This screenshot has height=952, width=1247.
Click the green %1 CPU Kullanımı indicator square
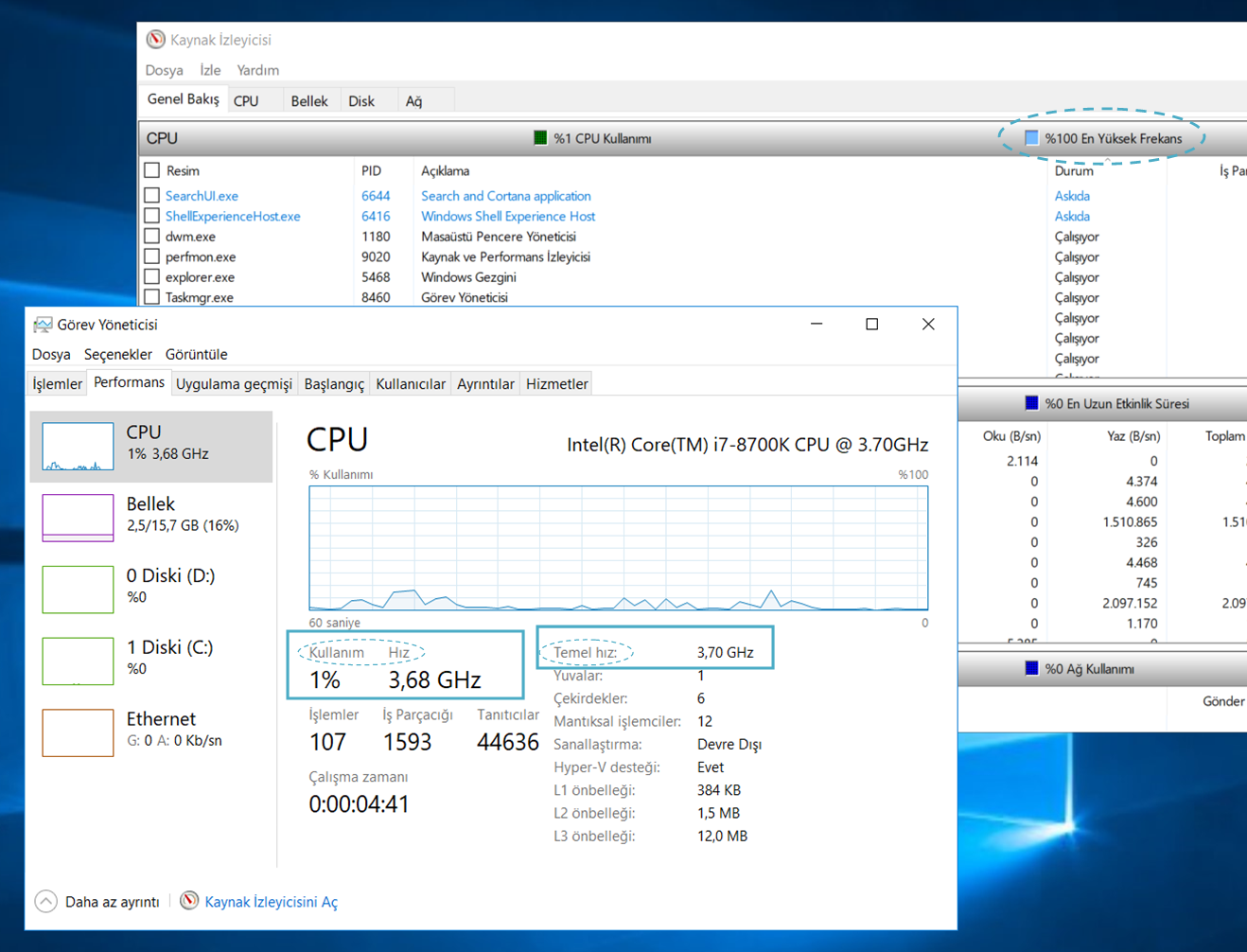[540, 138]
